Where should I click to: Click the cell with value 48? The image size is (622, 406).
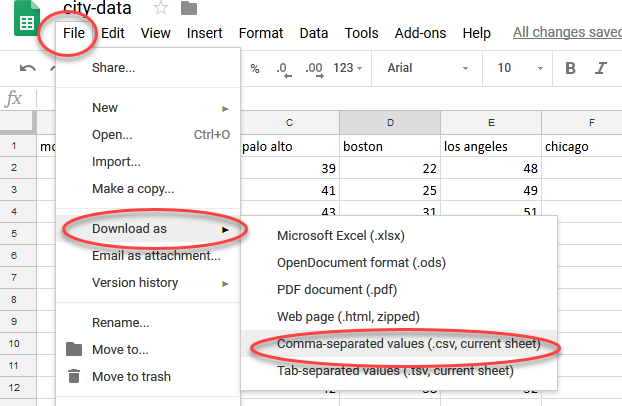pyautogui.click(x=491, y=168)
